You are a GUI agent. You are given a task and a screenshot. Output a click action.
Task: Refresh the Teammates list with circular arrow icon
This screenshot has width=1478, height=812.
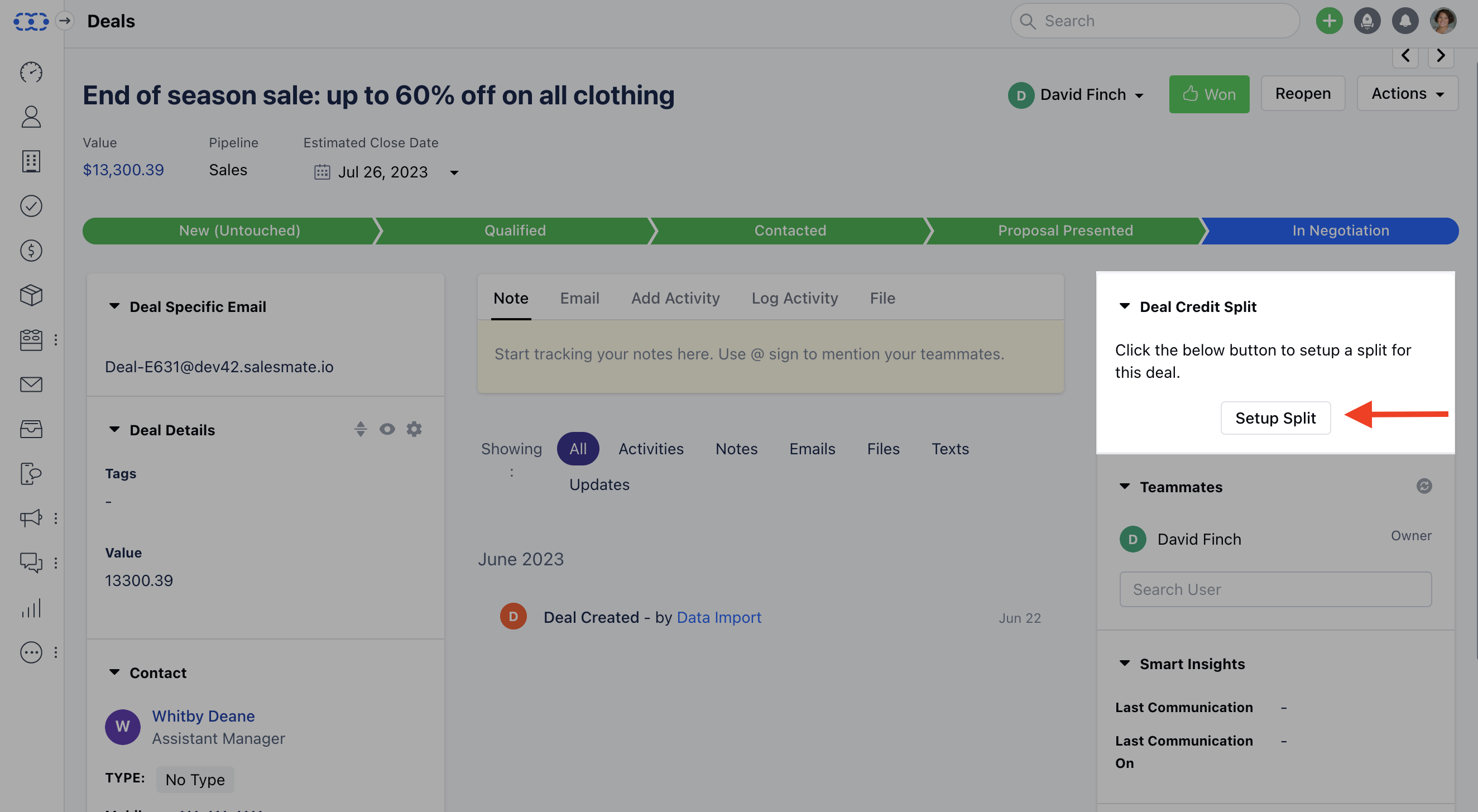point(1424,486)
